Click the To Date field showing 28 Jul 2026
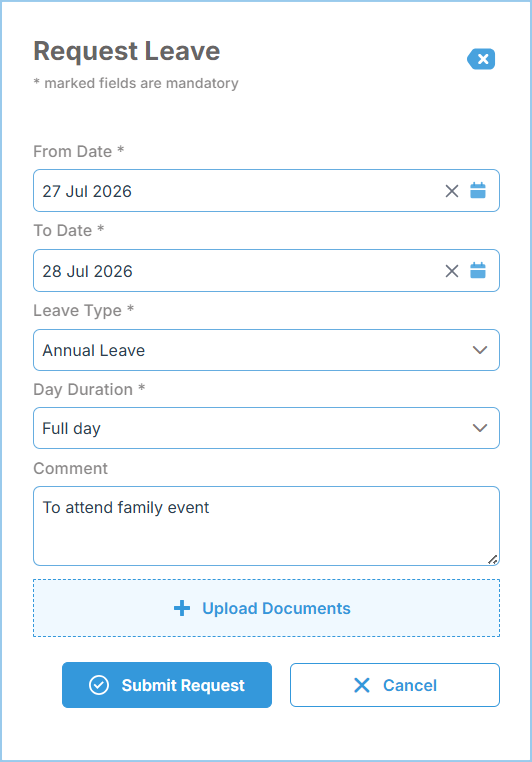Viewport: 532px width, 762px height. [x=266, y=270]
